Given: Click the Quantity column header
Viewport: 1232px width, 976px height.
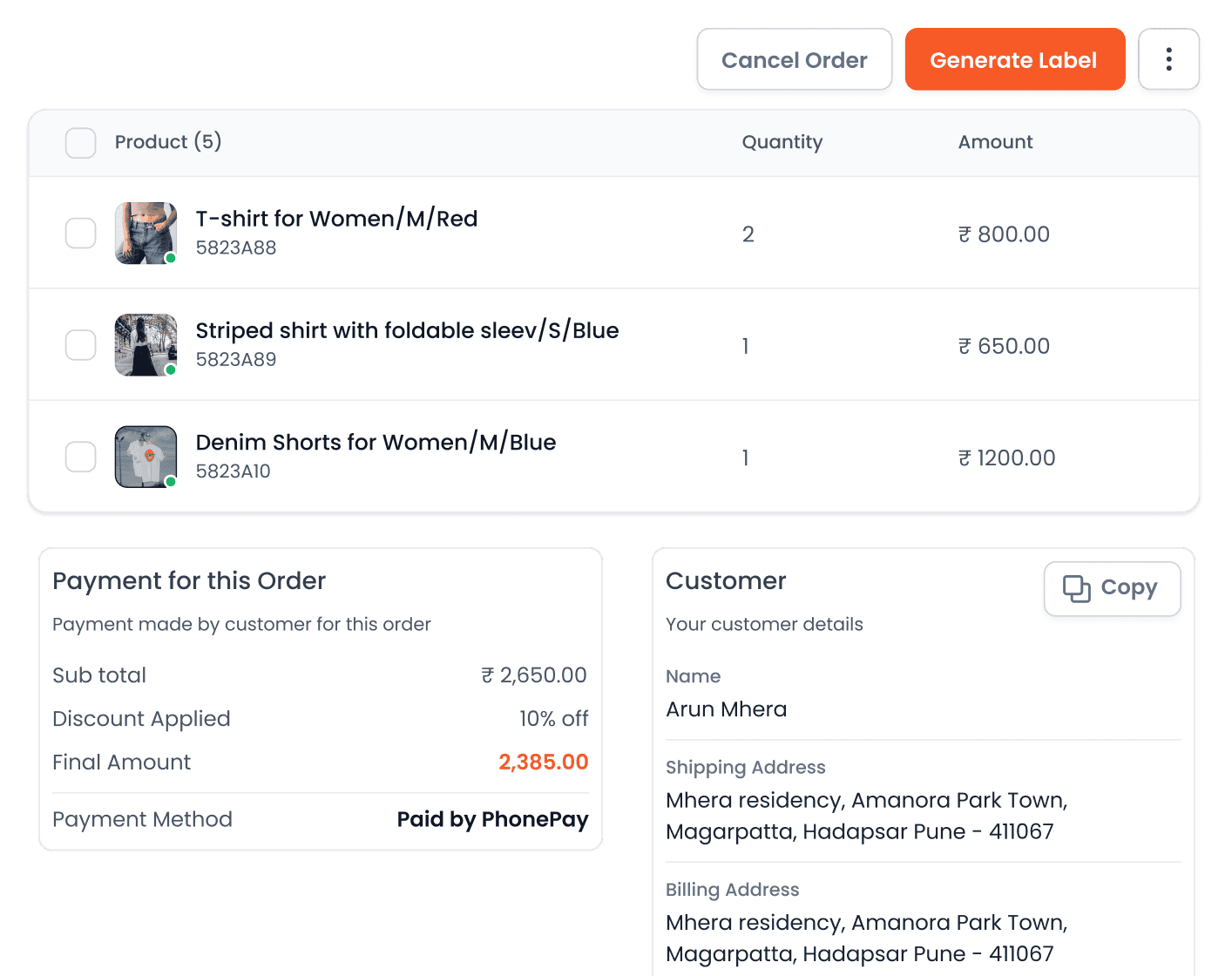Looking at the screenshot, I should coord(782,142).
